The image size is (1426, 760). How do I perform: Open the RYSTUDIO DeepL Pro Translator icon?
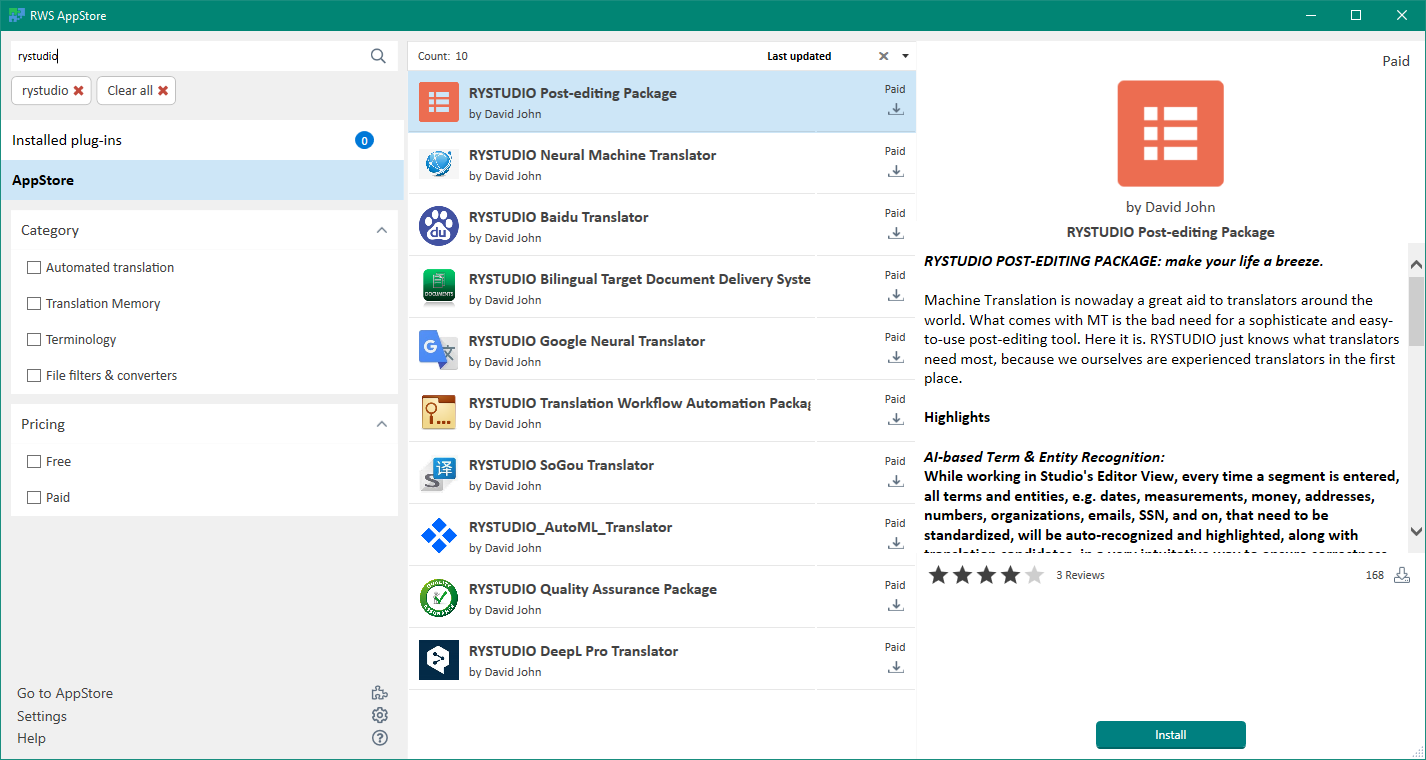click(x=438, y=660)
